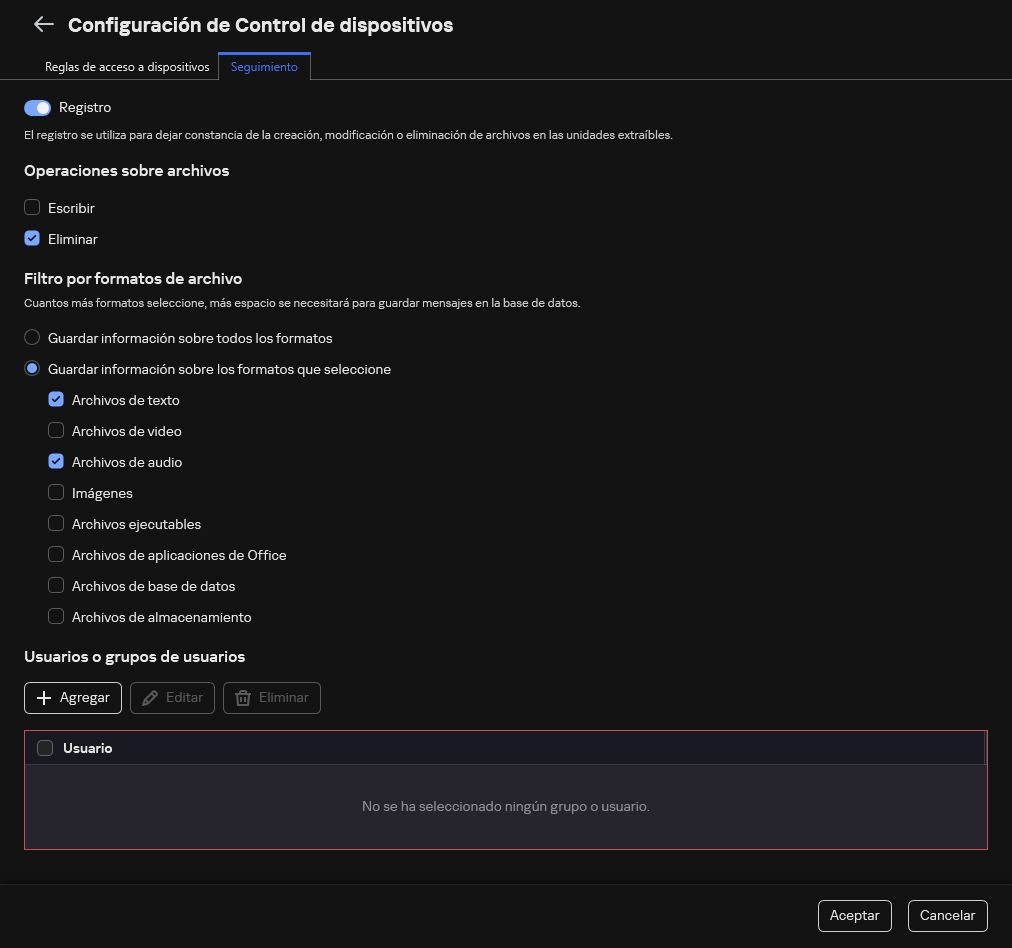
Task: Click the trash icon labeled Eliminar
Action: tap(243, 697)
